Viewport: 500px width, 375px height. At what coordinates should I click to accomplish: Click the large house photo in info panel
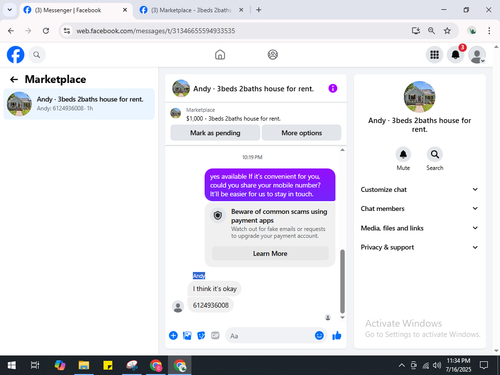point(419,97)
